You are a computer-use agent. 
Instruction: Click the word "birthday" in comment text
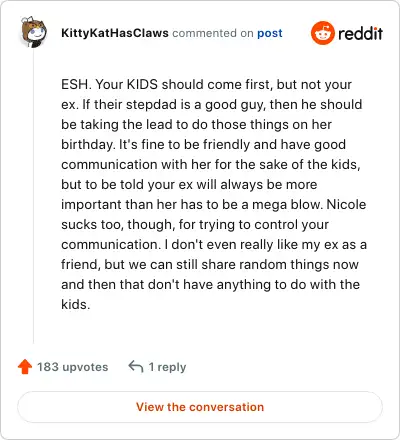click(87, 145)
